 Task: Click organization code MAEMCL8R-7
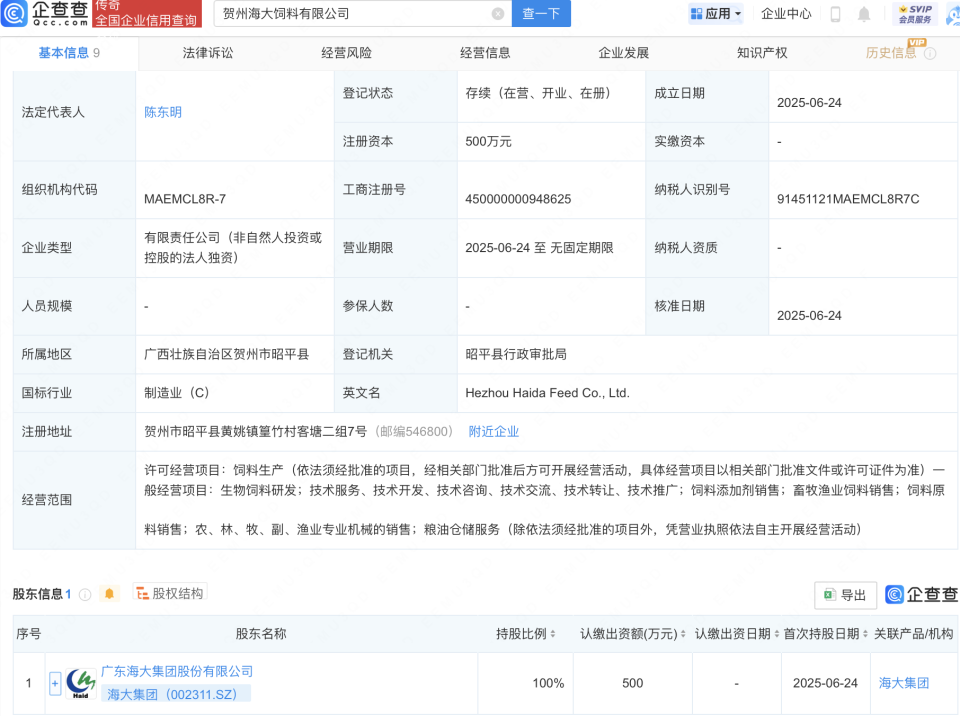tap(185, 199)
